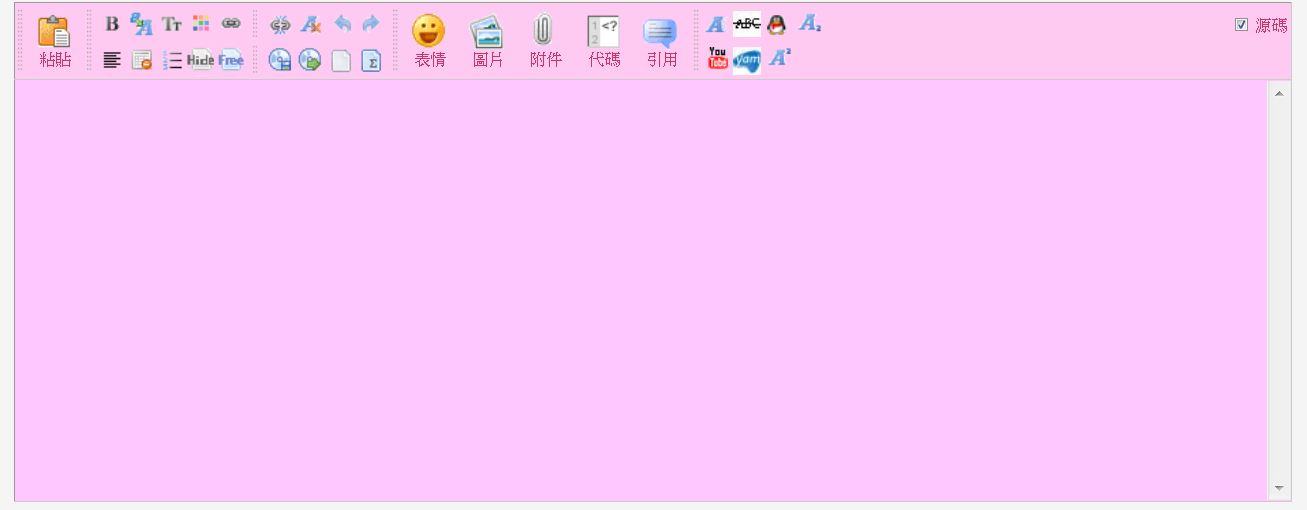Image resolution: width=1307 pixels, height=510 pixels.
Task: Apply superscript with the A² icon
Action: pyautogui.click(x=779, y=59)
